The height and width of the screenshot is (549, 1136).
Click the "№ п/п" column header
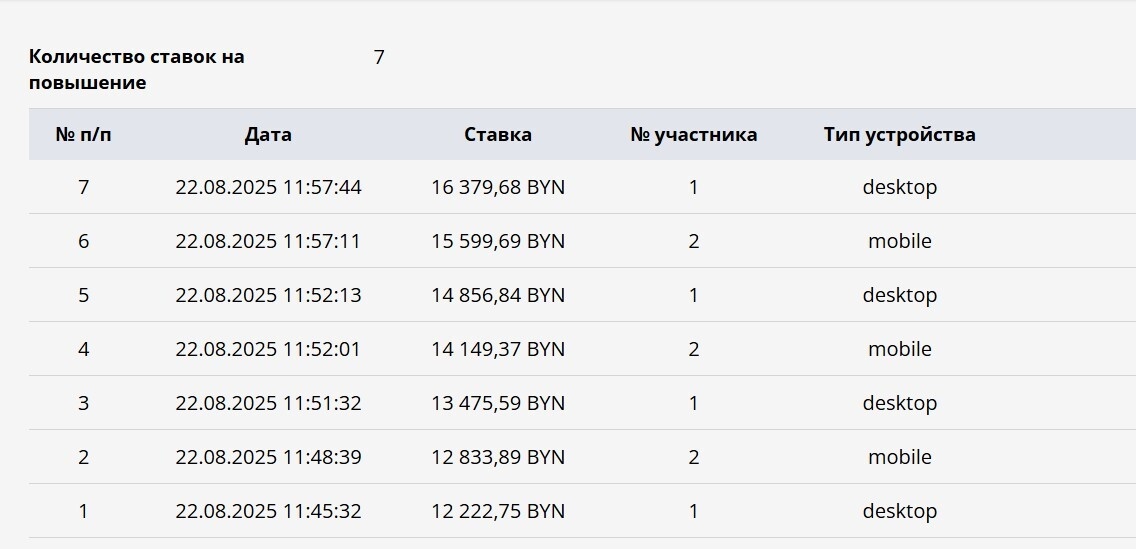(83, 134)
